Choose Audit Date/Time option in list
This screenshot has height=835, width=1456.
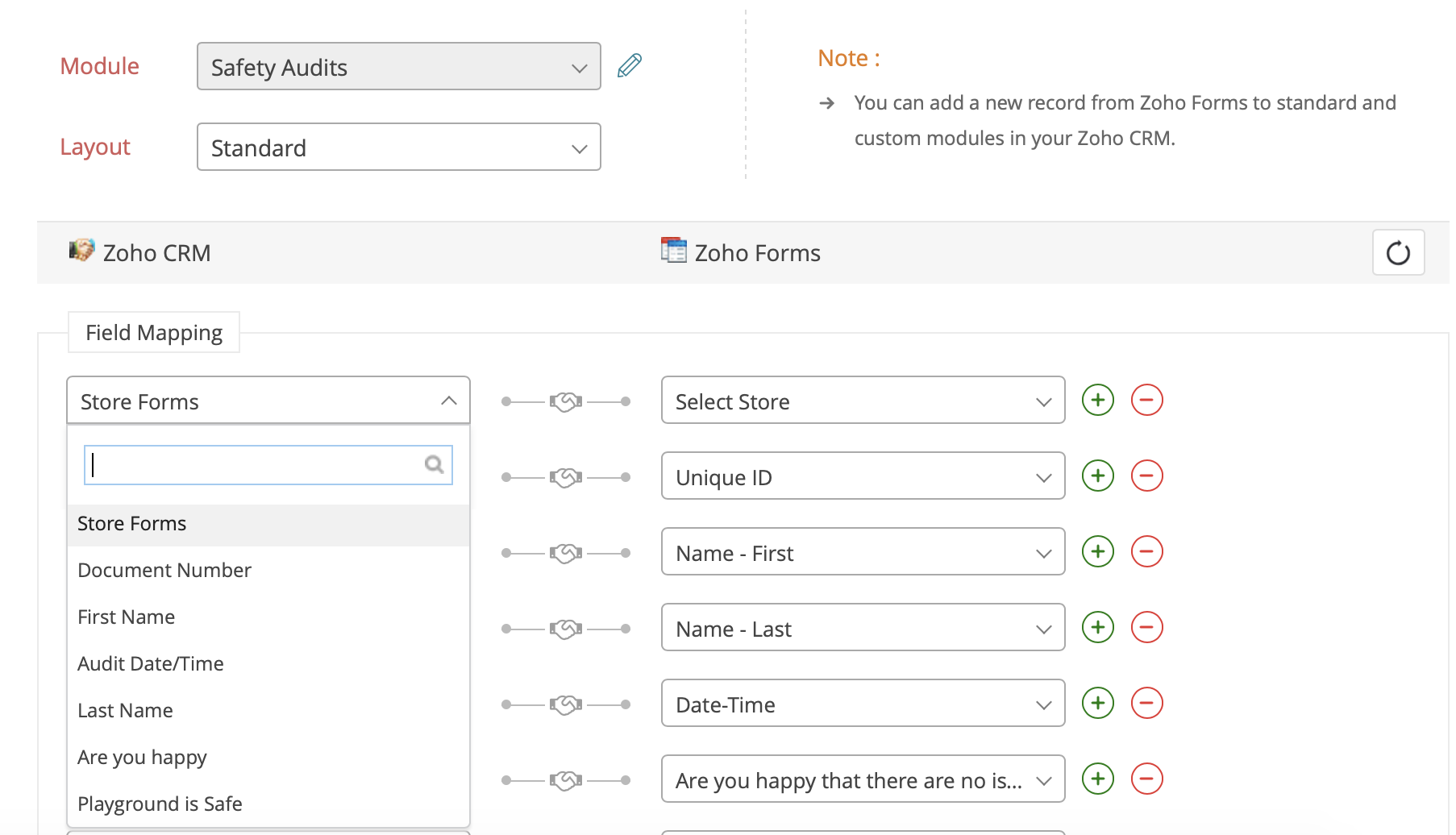[151, 664]
